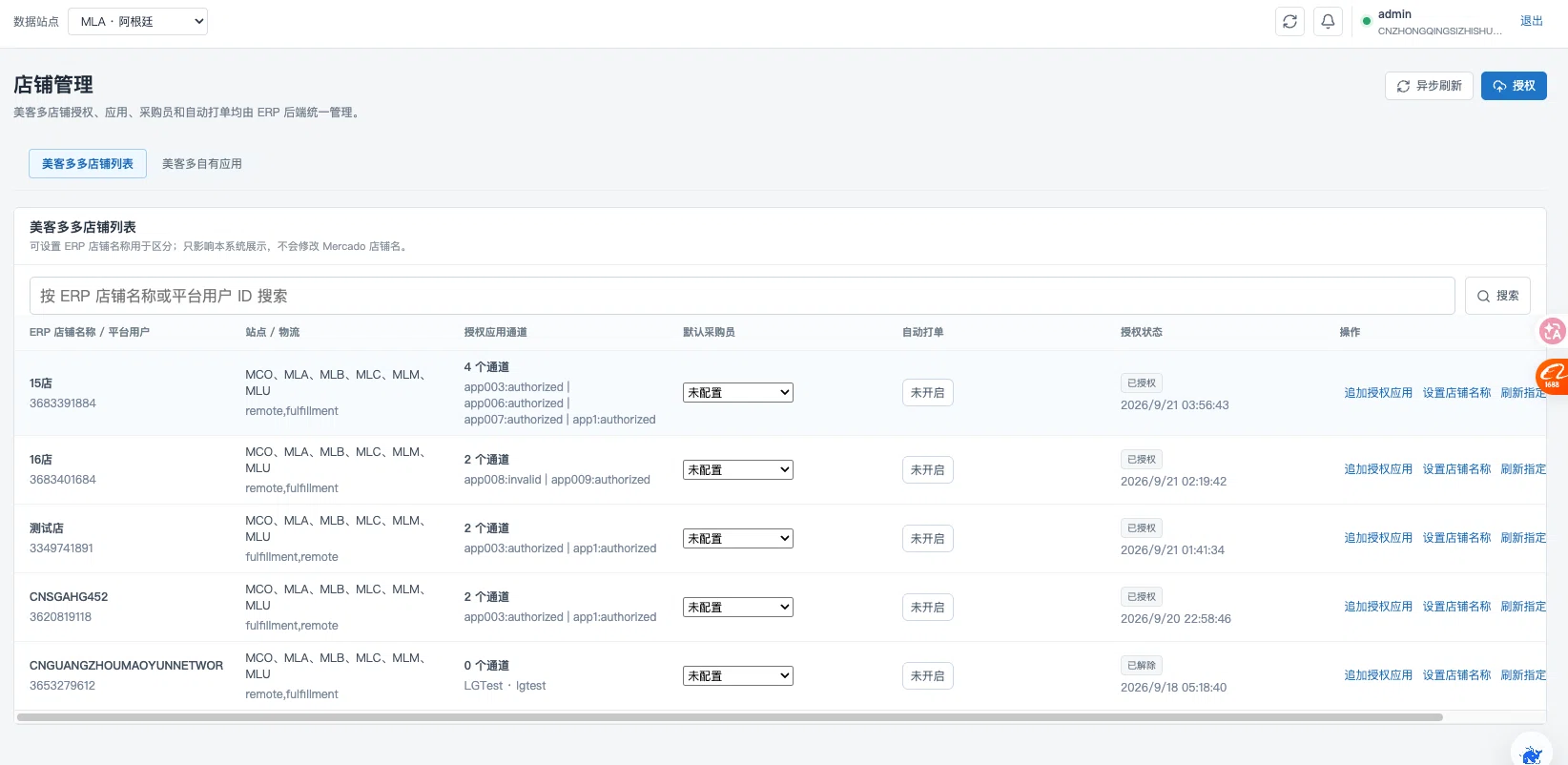Click 异步刷新 refresh button
1568x765 pixels.
coord(1429,86)
